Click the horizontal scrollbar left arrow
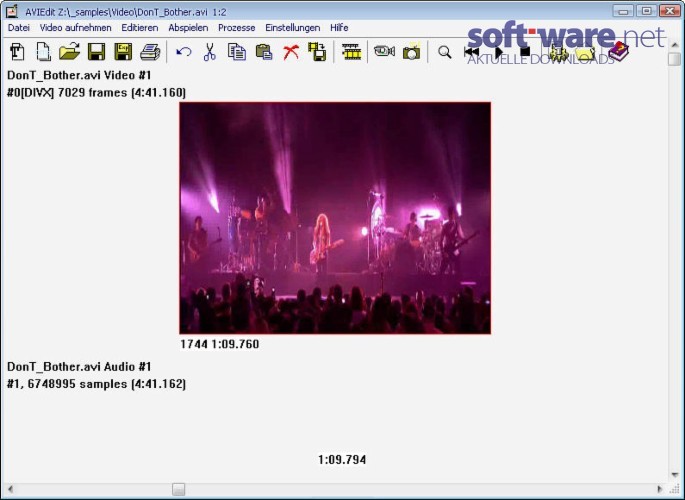 pyautogui.click(x=10, y=489)
